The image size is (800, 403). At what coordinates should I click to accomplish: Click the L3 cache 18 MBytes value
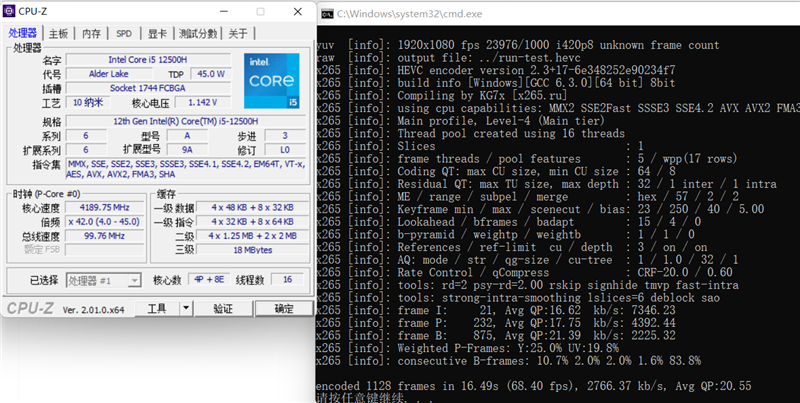tap(252, 250)
